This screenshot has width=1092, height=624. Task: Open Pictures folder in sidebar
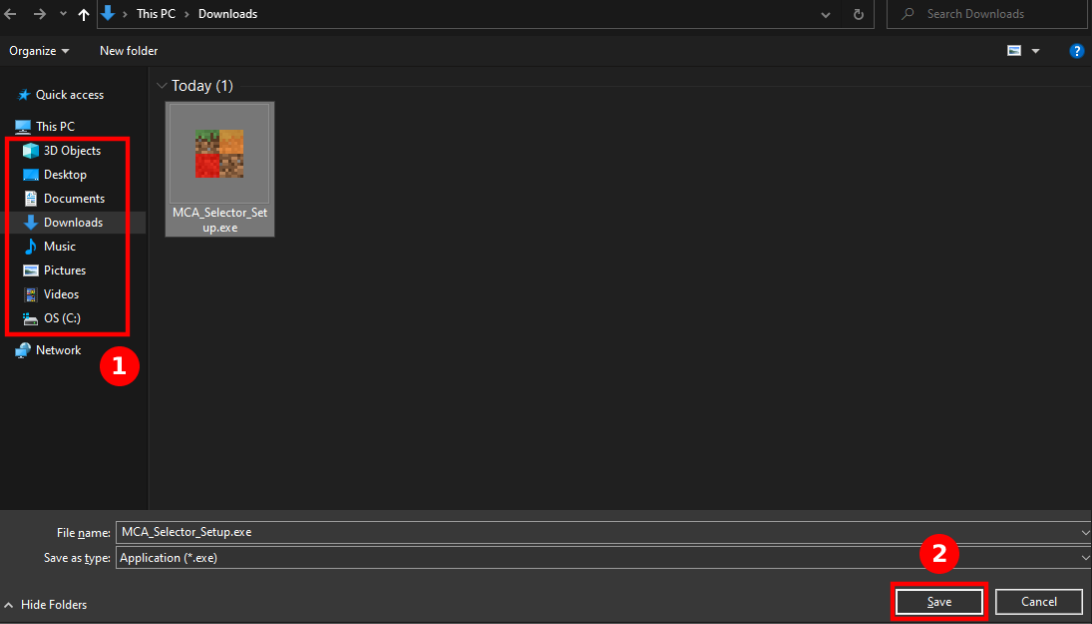click(x=54, y=270)
